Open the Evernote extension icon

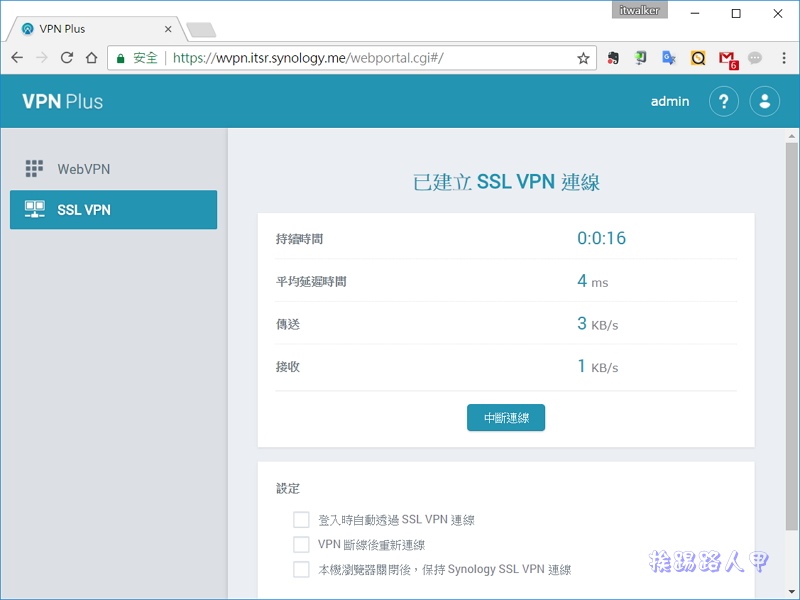[x=613, y=58]
